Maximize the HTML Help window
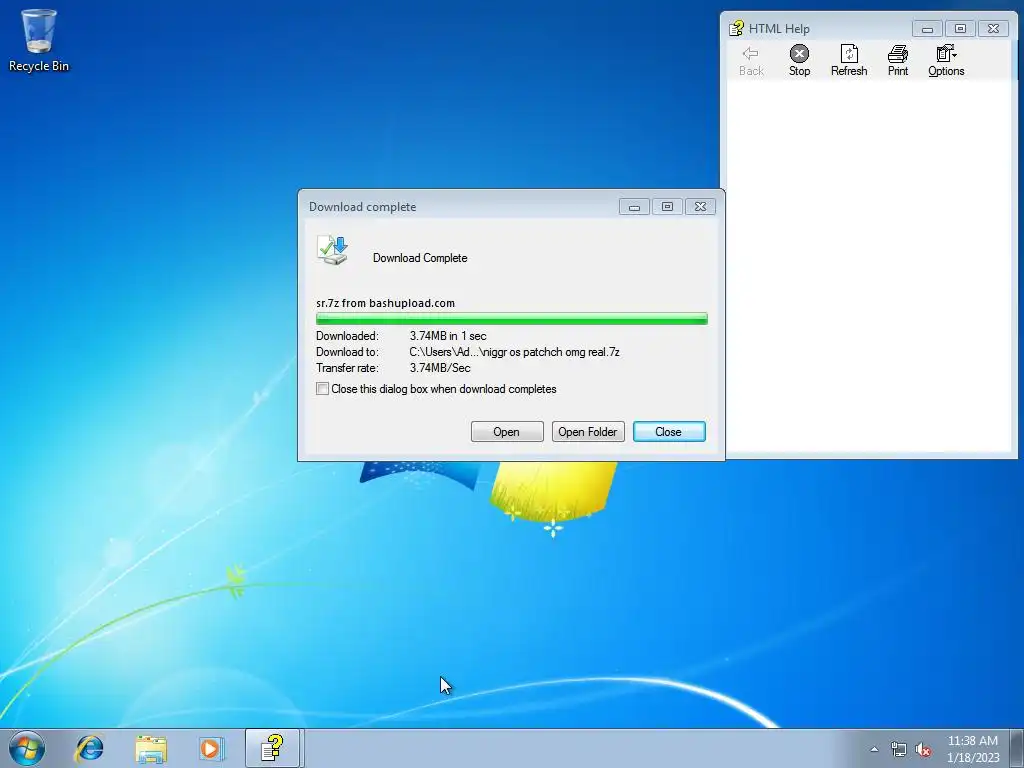Screen dimensions: 1024x768 click(x=960, y=29)
